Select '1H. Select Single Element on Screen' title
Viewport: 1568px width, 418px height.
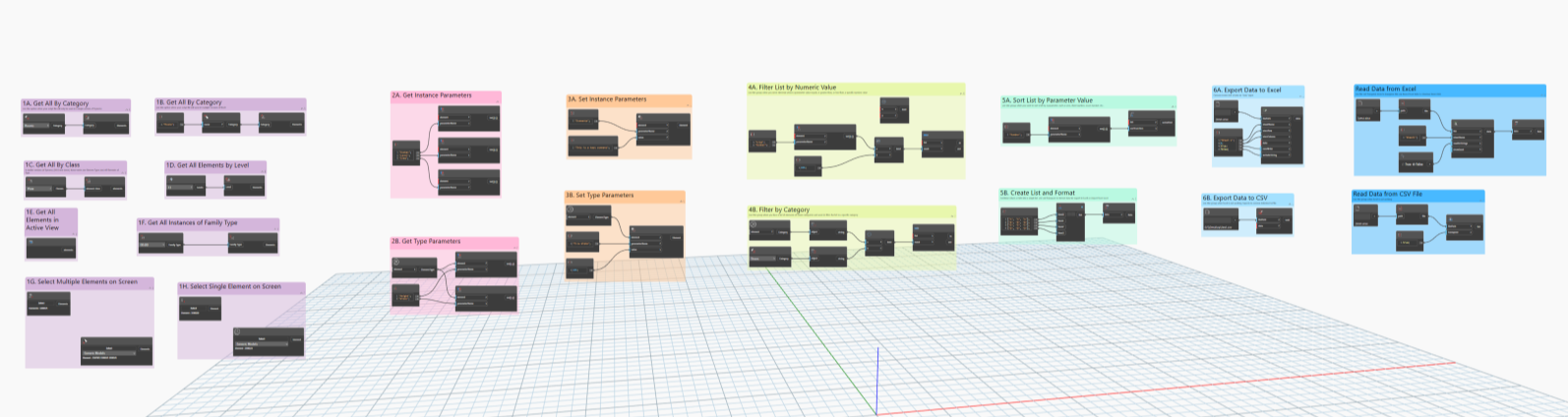tap(230, 287)
